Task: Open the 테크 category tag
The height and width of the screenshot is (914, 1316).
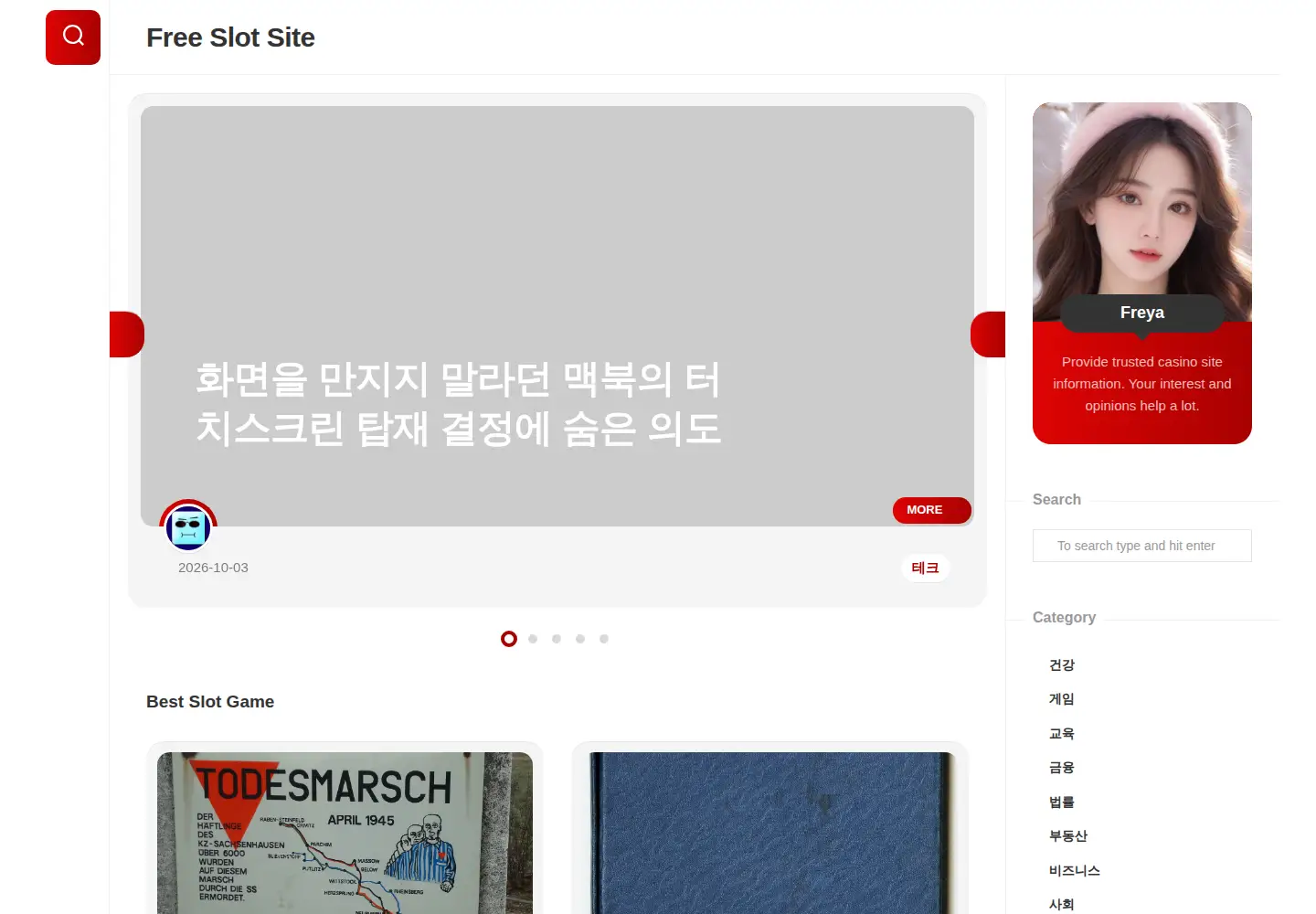Action: (x=926, y=568)
